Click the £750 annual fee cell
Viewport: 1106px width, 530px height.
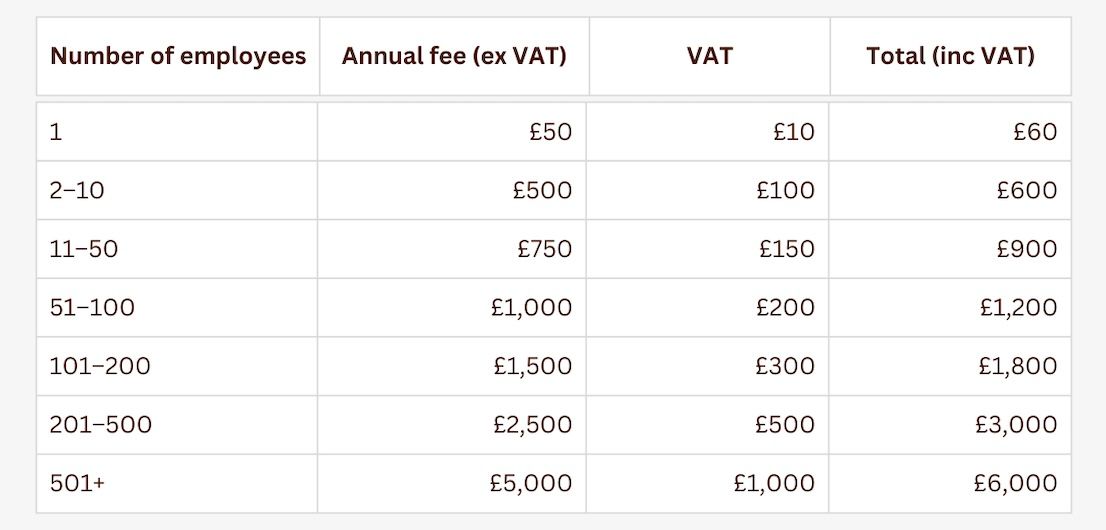(x=544, y=249)
